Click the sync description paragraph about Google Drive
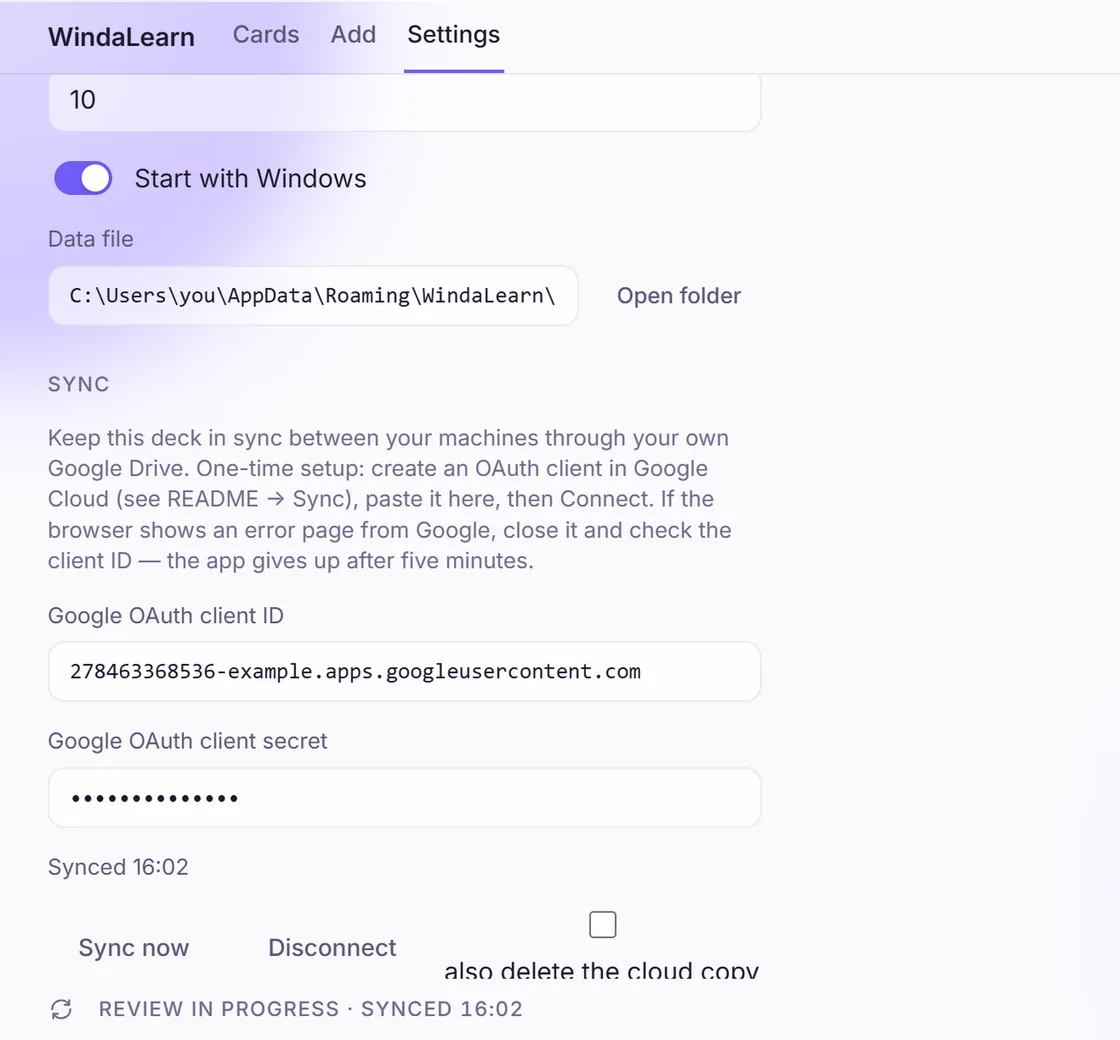Image resolution: width=1120 pixels, height=1040 pixels. coord(390,499)
